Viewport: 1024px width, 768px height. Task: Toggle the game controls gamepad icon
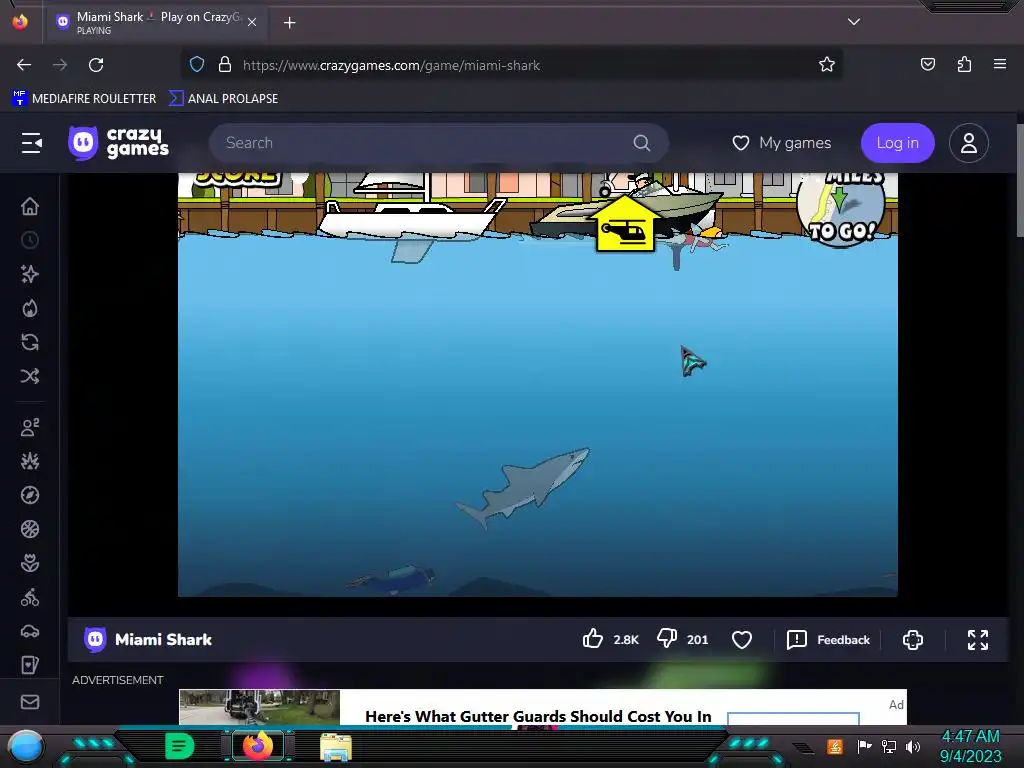point(913,639)
